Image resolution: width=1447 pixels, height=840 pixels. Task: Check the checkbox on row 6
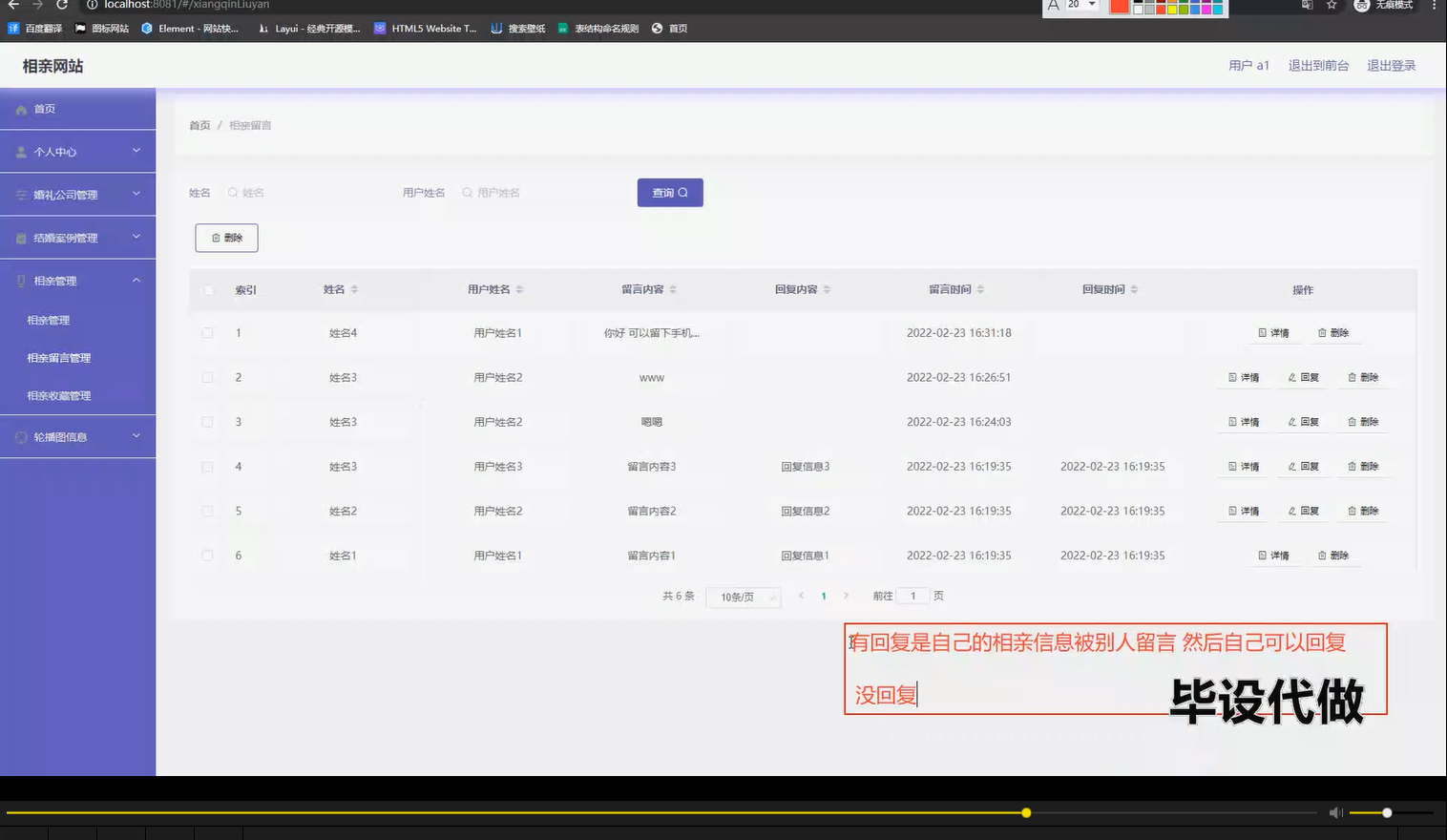pos(207,555)
